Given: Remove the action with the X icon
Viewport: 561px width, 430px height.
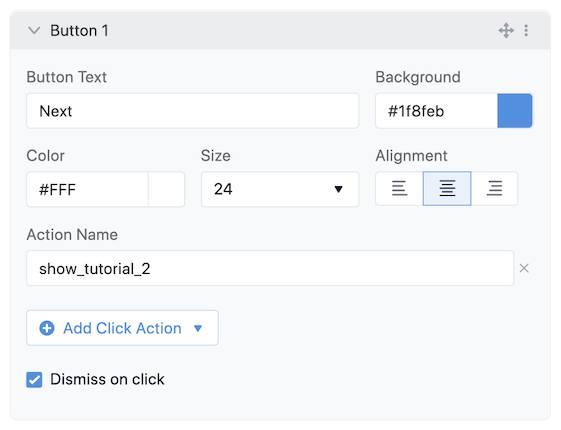Looking at the screenshot, I should click(524, 268).
